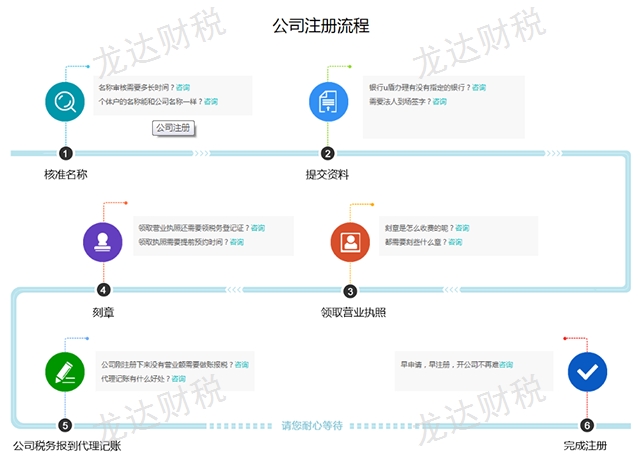
Task: Click the blue document upload icon for 提交资料
Action: tap(328, 102)
